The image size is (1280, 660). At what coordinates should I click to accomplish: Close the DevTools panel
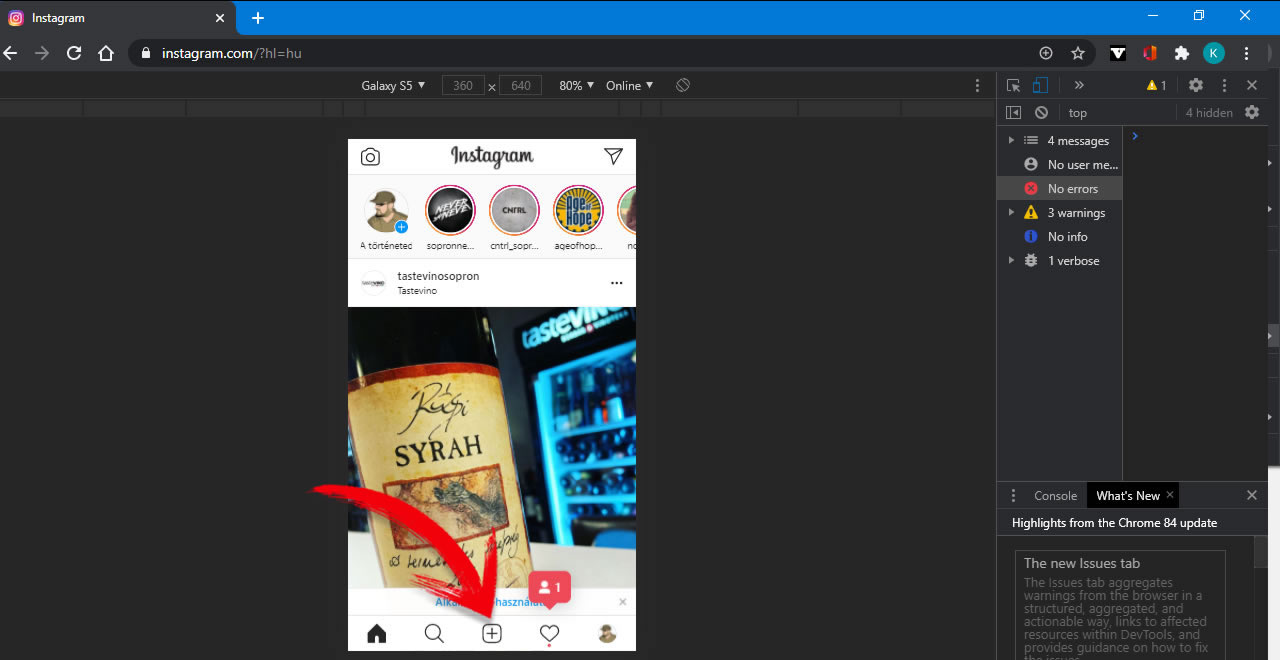(1252, 85)
